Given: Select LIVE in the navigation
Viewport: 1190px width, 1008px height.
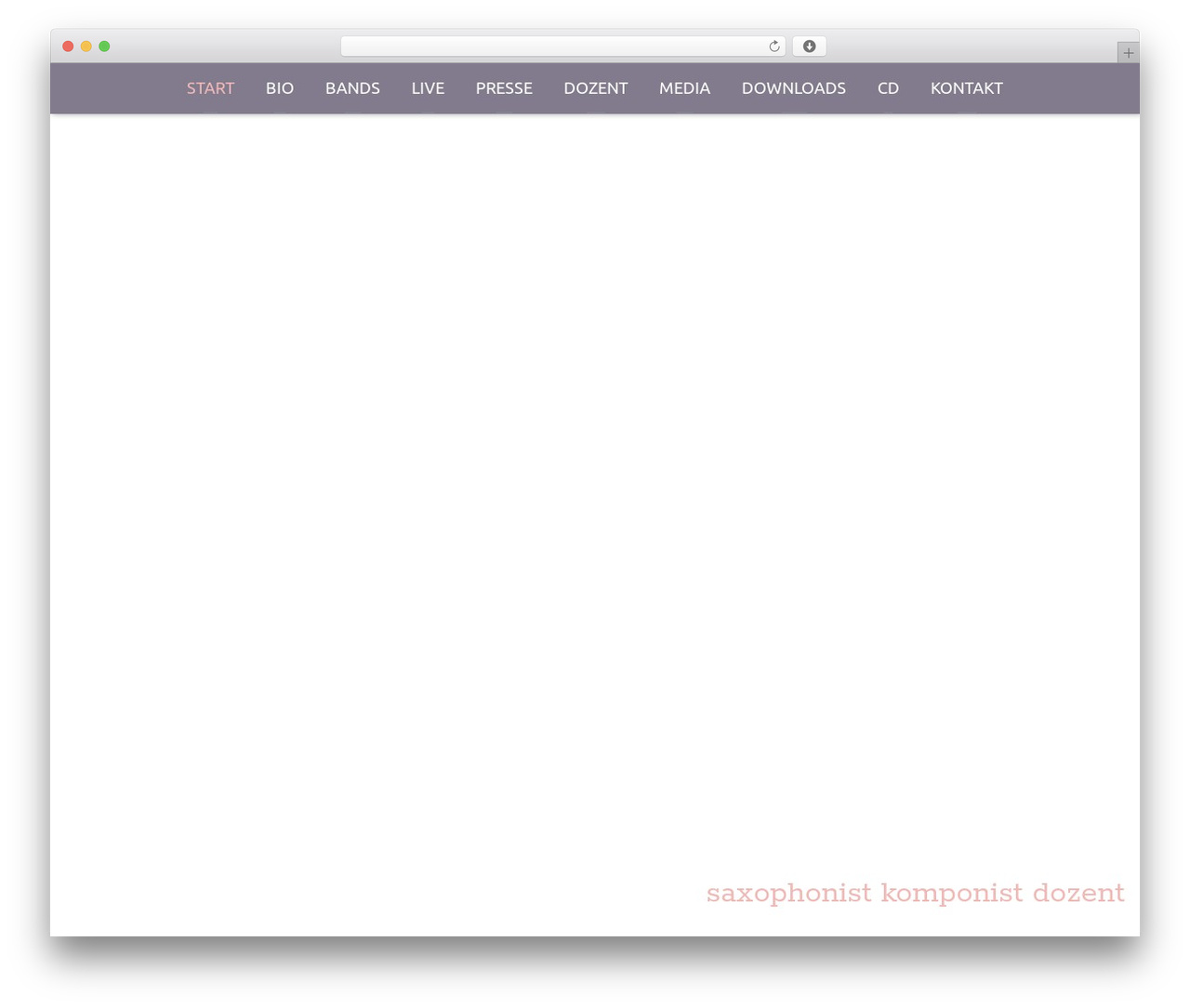Looking at the screenshot, I should (x=428, y=88).
